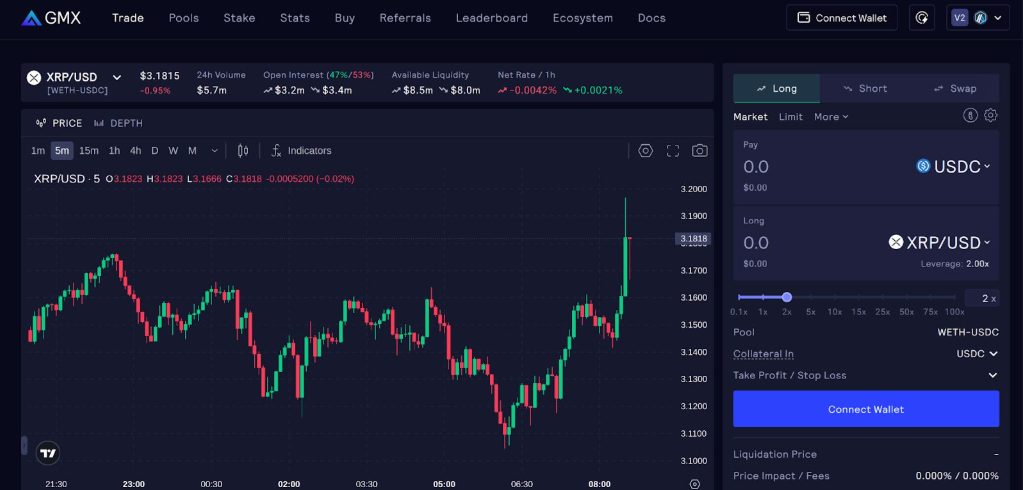This screenshot has width=1023, height=490.
Task: Open trade settings gear icon
Action: click(x=990, y=116)
